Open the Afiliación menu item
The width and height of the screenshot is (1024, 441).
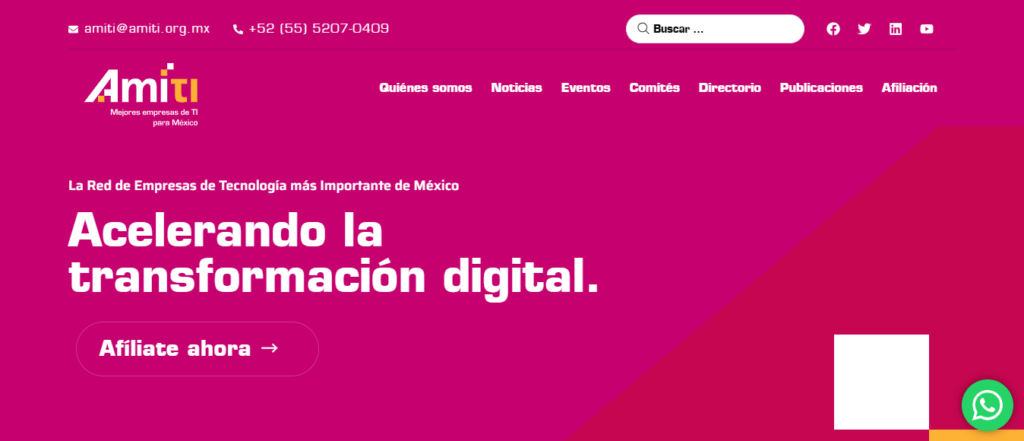click(909, 88)
